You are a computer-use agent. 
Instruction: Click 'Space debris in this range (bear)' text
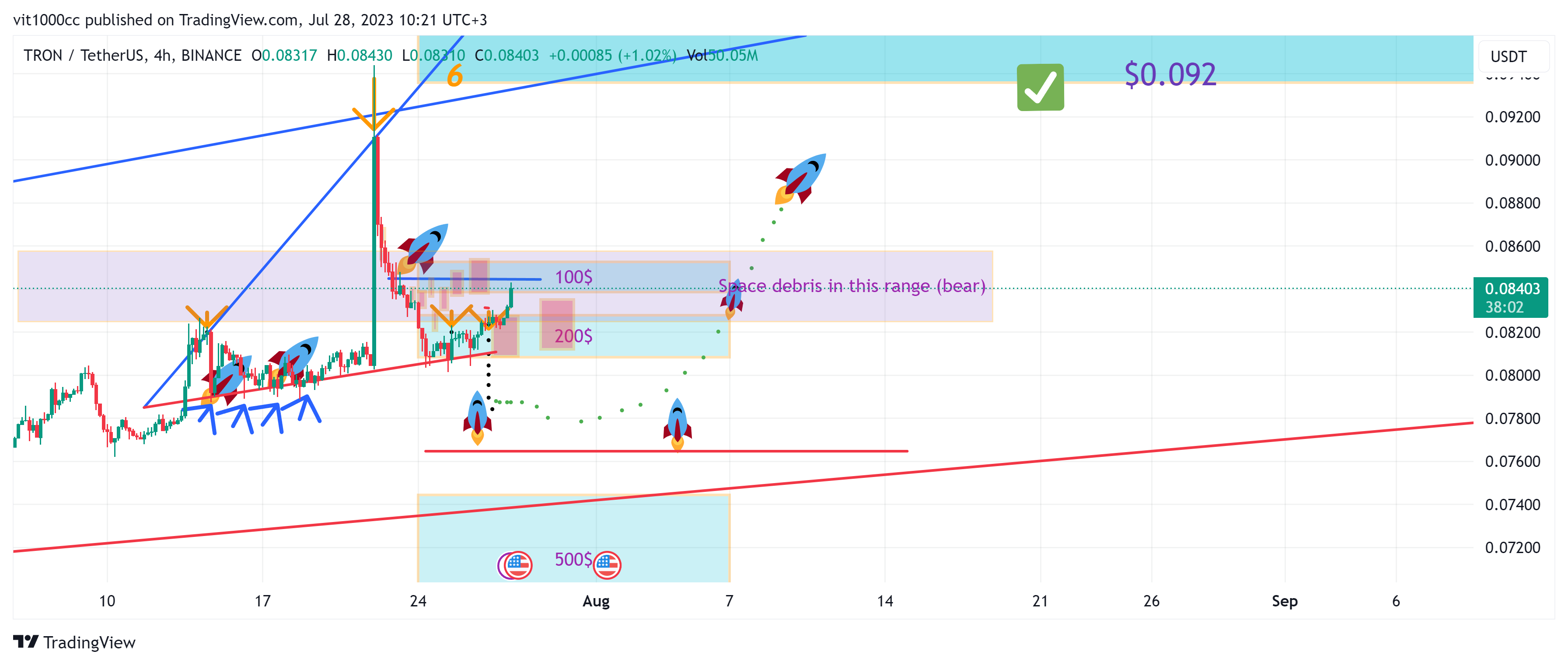coord(852,286)
